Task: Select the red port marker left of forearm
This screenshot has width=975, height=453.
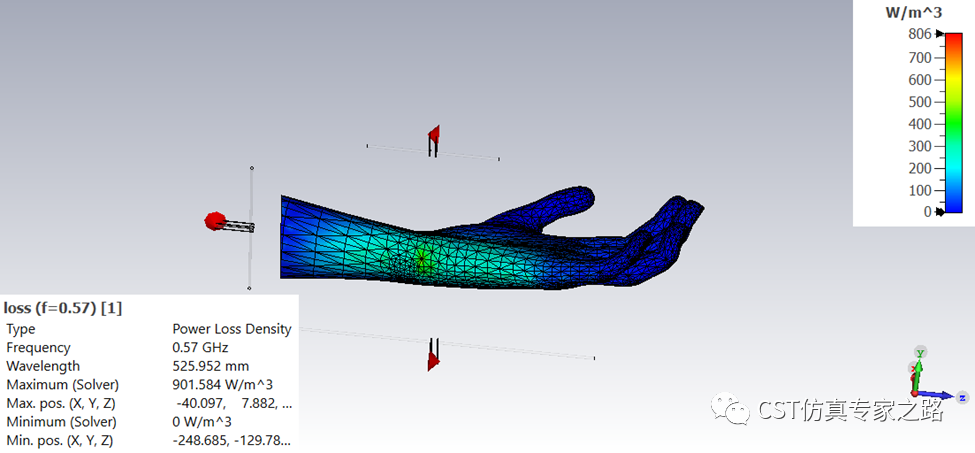Action: [215, 221]
